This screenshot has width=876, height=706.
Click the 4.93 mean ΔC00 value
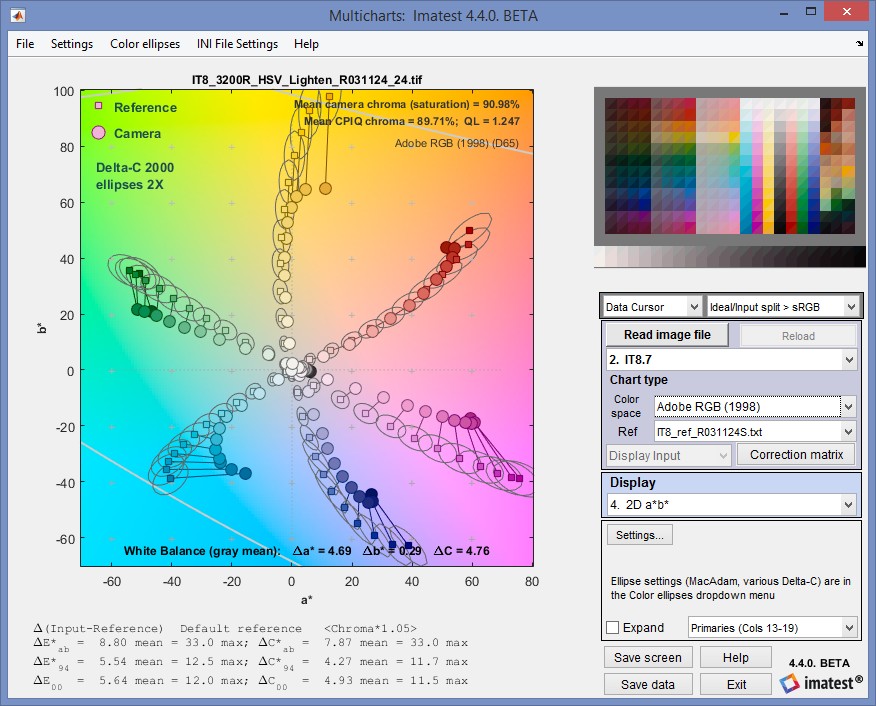pyautogui.click(x=338, y=680)
